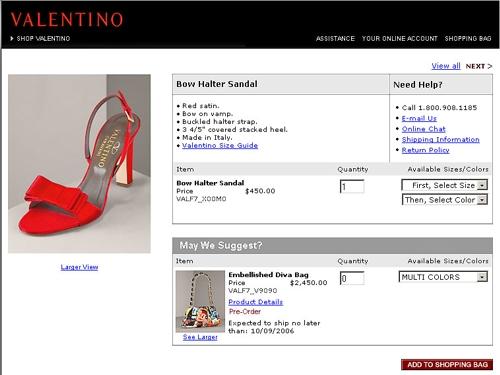The width and height of the screenshot is (500, 375).
Task: Select the price text $450.00
Action: pyautogui.click(x=260, y=191)
